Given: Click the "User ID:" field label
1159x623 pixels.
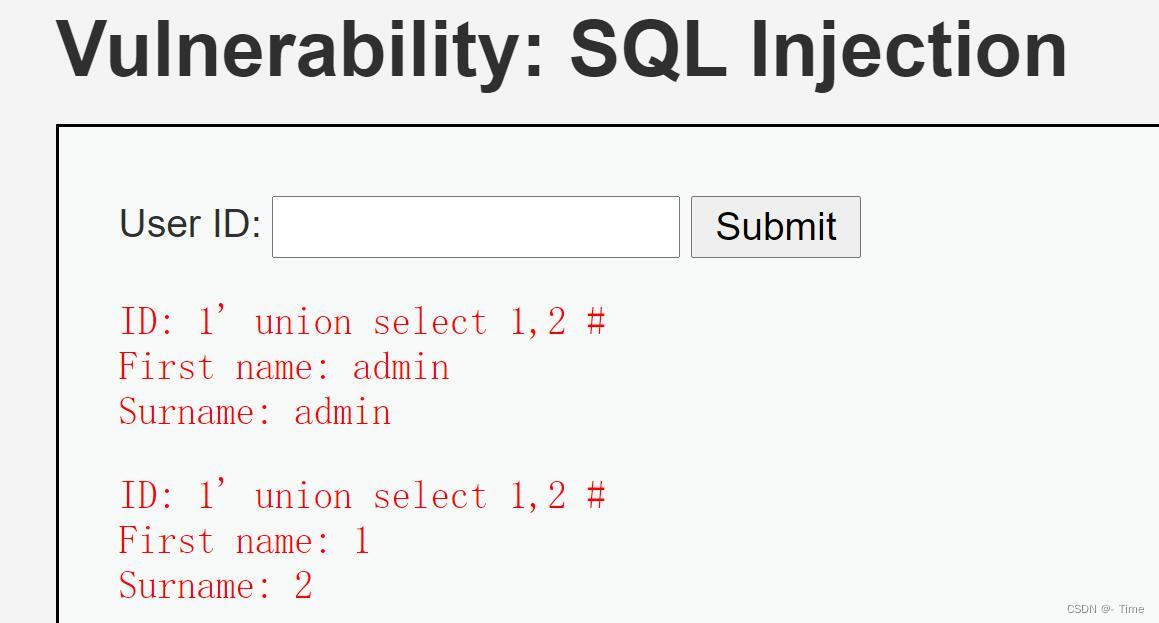Looking at the screenshot, I should [190, 224].
